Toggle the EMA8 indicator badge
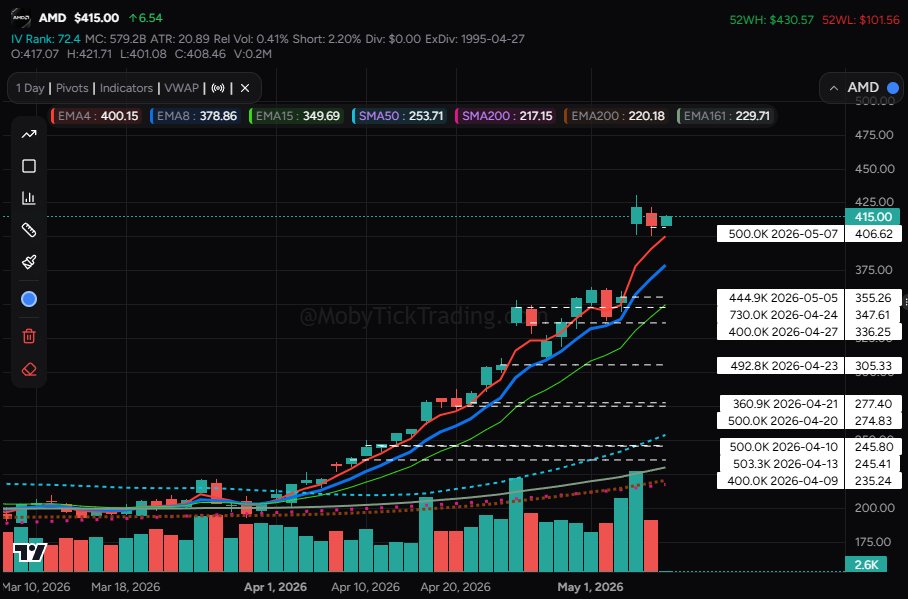This screenshot has height=599, width=908. [x=195, y=116]
